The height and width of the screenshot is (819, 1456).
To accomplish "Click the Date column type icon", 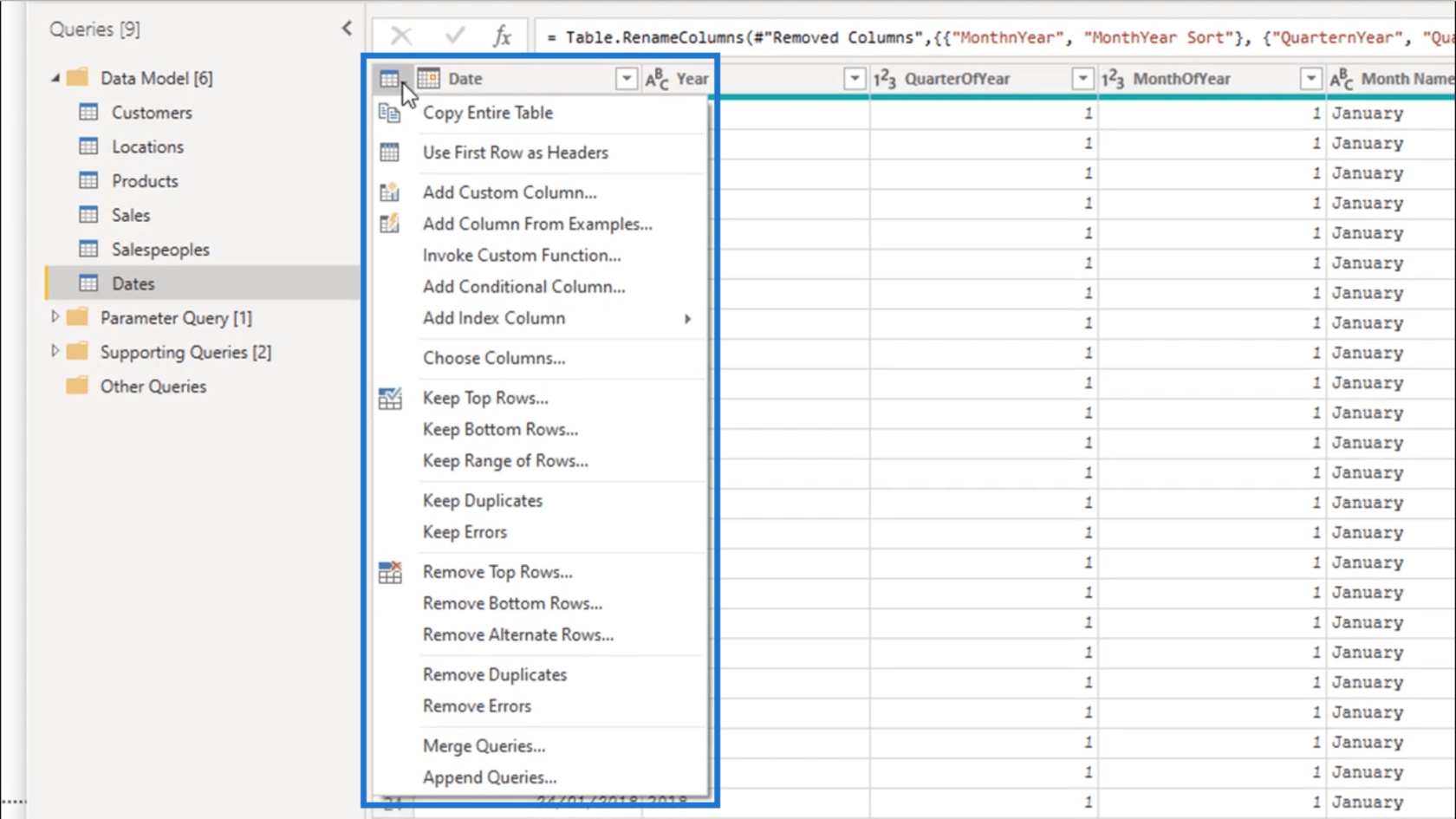I will (x=428, y=78).
